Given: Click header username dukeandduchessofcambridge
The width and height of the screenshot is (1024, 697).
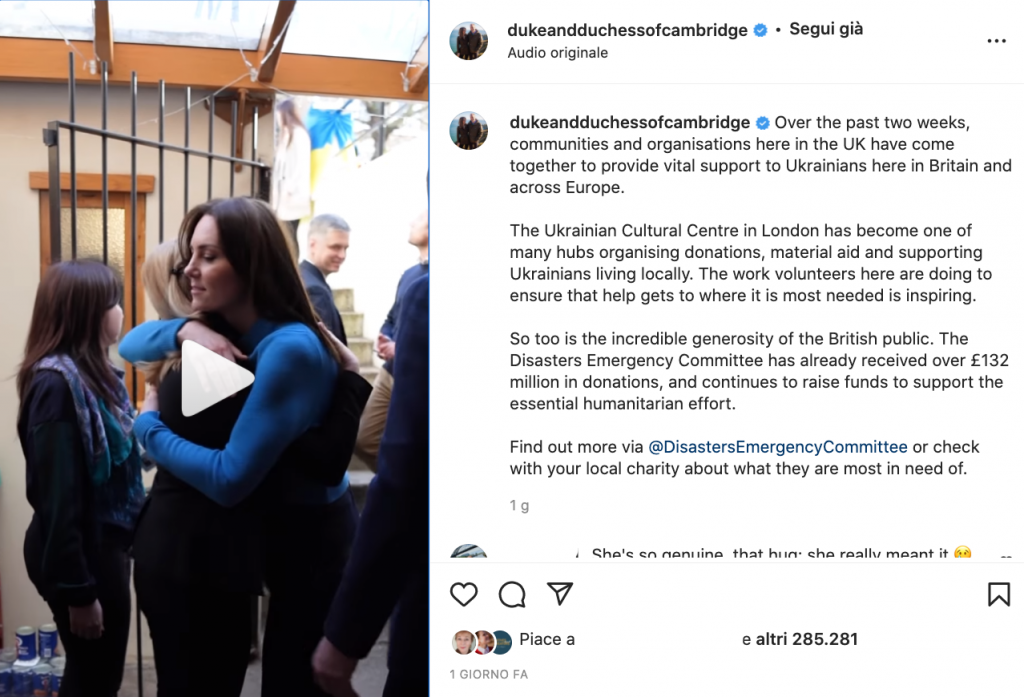Looking at the screenshot, I should coord(627,30).
